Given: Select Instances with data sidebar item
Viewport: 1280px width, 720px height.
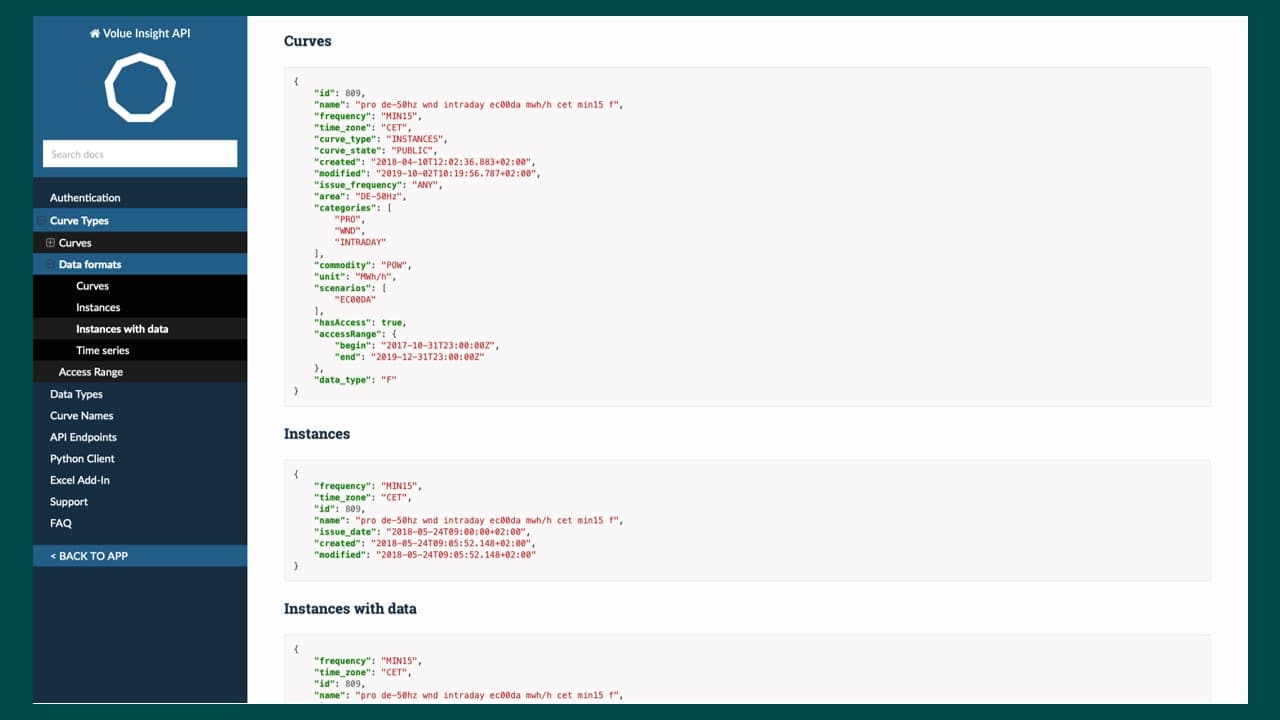Looking at the screenshot, I should click(122, 329).
